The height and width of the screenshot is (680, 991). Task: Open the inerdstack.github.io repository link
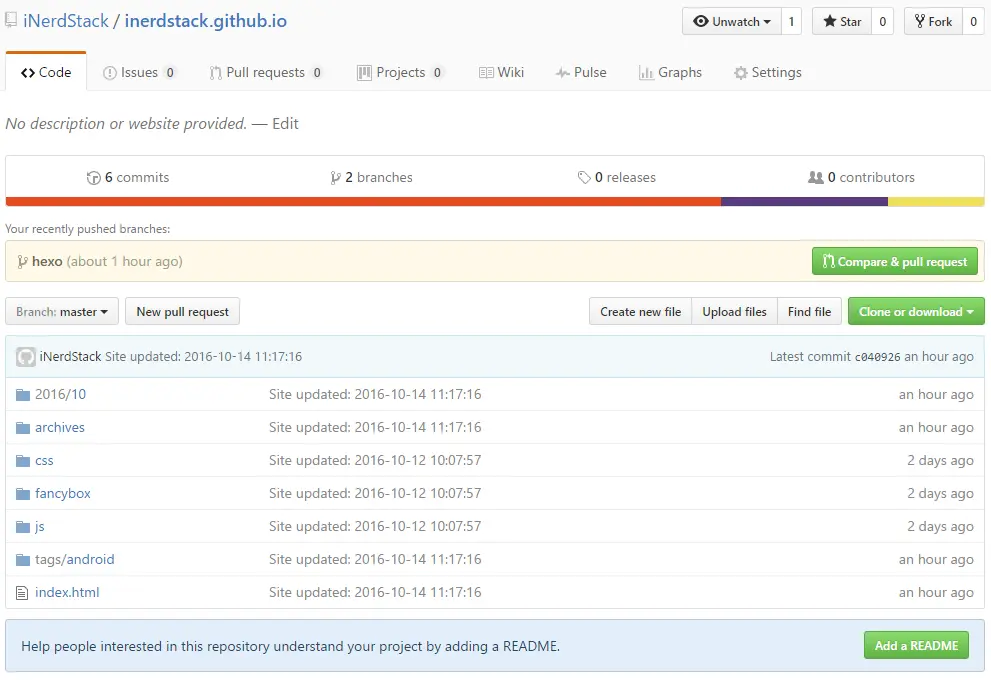pyautogui.click(x=205, y=21)
